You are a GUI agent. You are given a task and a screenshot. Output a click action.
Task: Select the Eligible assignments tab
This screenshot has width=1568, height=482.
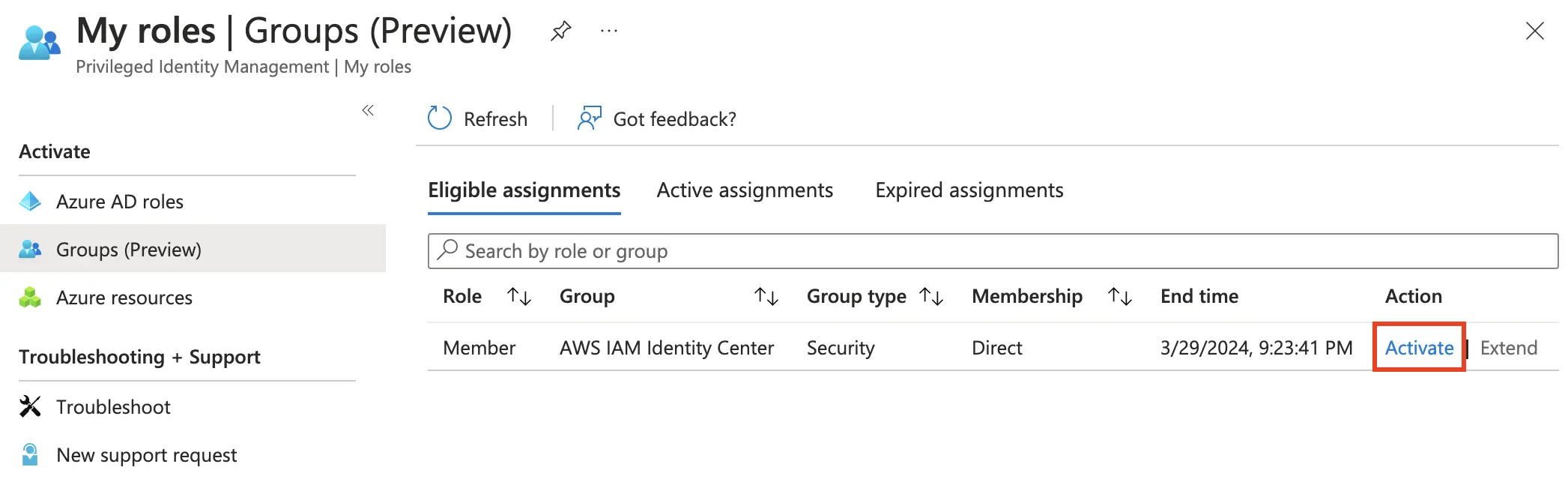524,190
